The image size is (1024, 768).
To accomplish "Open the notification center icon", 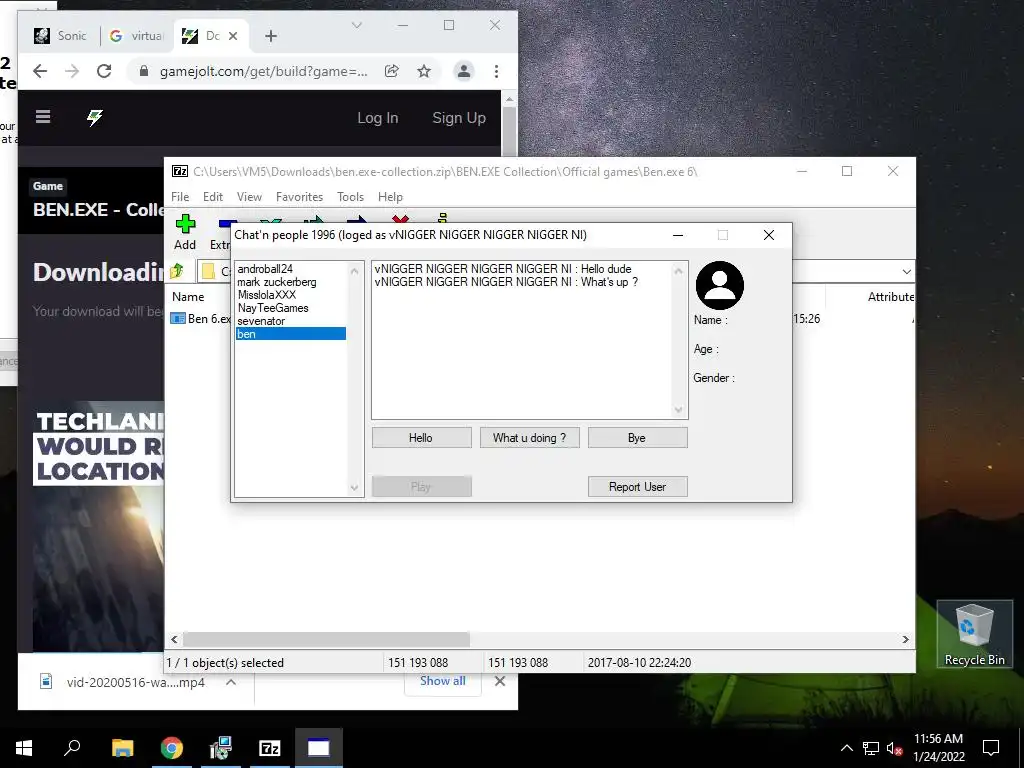I will pos(991,748).
